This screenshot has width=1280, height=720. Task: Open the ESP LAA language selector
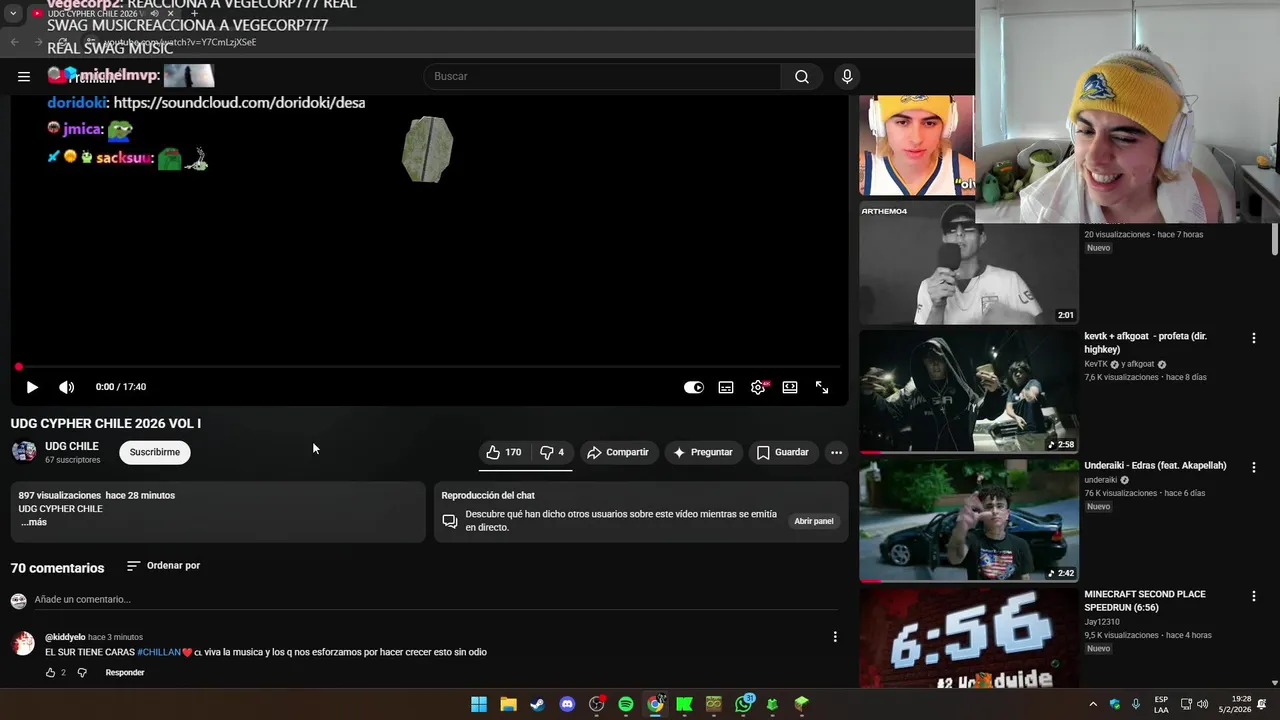coord(1161,704)
